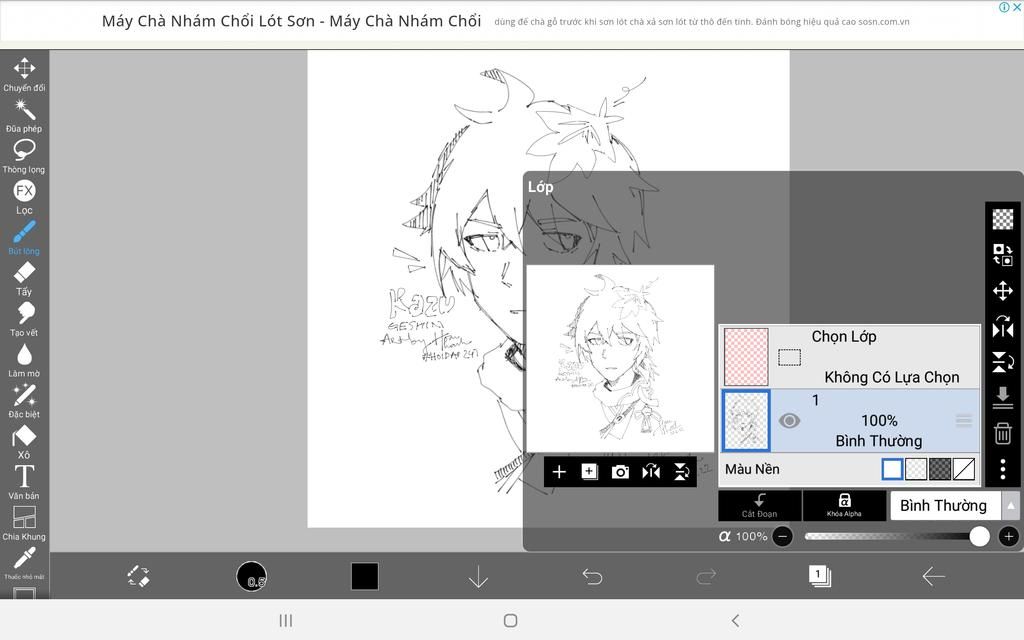Tap the move layer icon in sidebar
The height and width of the screenshot is (640, 1024).
point(1002,291)
